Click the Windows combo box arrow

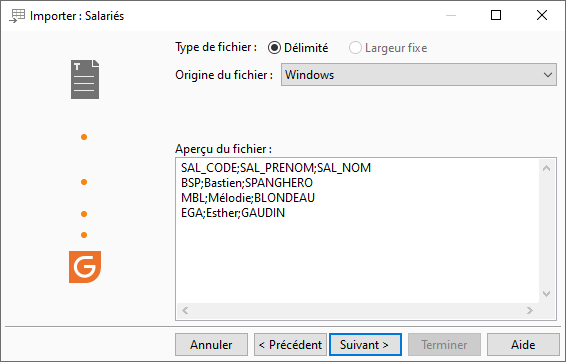548,75
